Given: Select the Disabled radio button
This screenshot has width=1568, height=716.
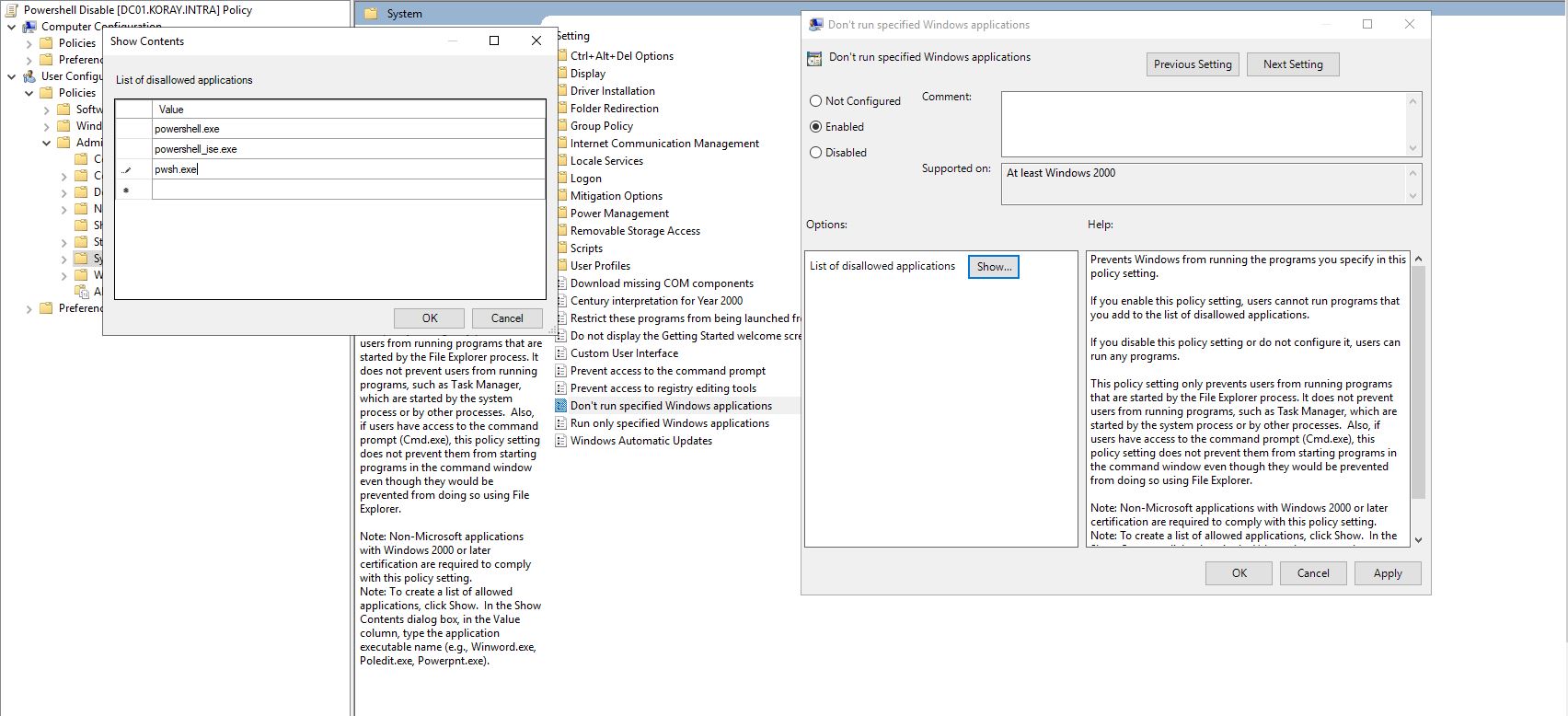Looking at the screenshot, I should pyautogui.click(x=816, y=153).
